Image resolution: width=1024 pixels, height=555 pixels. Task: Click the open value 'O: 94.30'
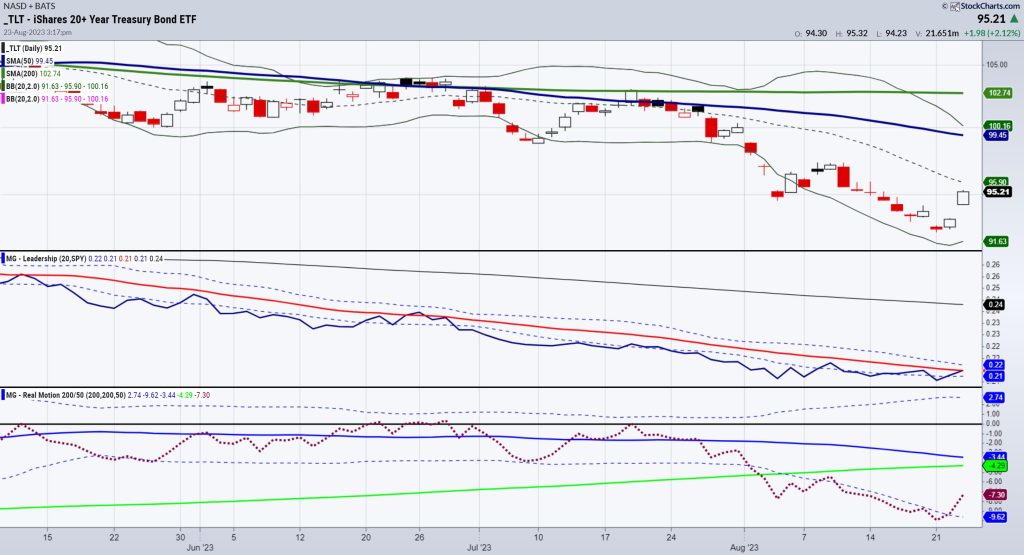(810, 33)
